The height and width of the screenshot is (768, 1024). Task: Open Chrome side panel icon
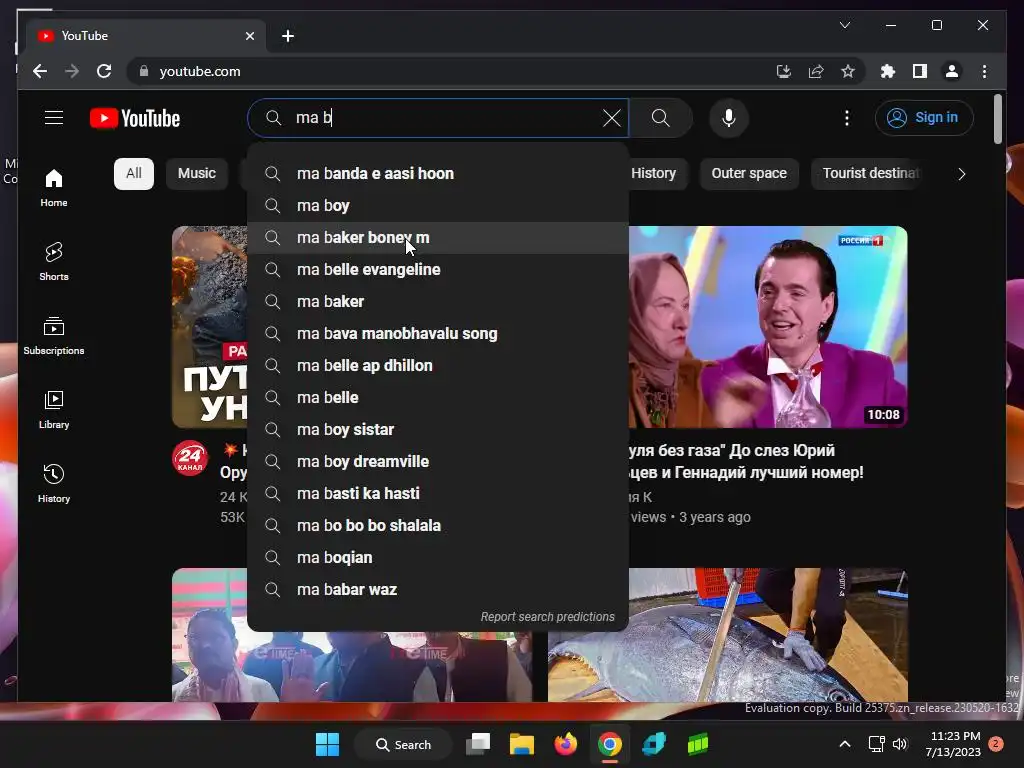click(x=920, y=71)
